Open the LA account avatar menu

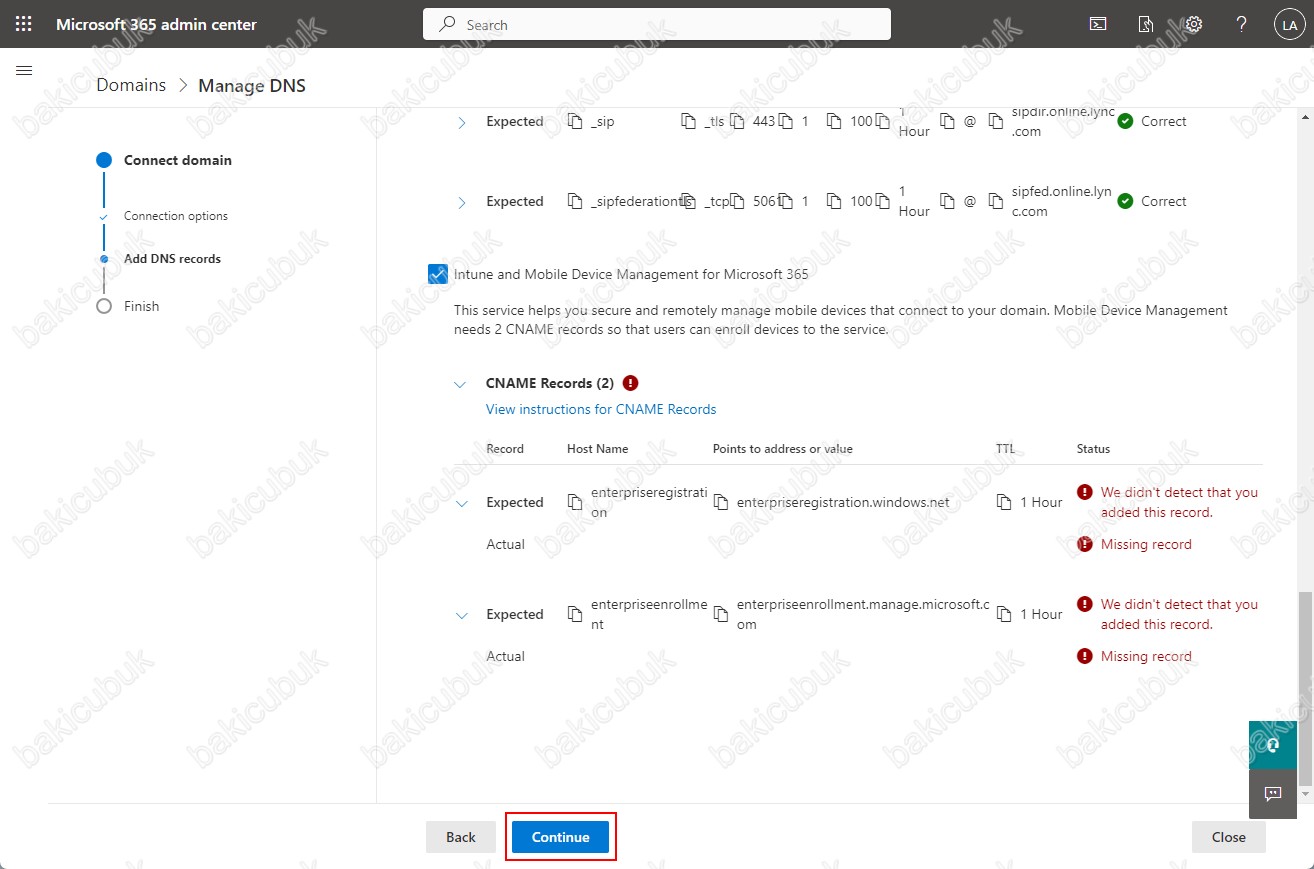(1288, 25)
